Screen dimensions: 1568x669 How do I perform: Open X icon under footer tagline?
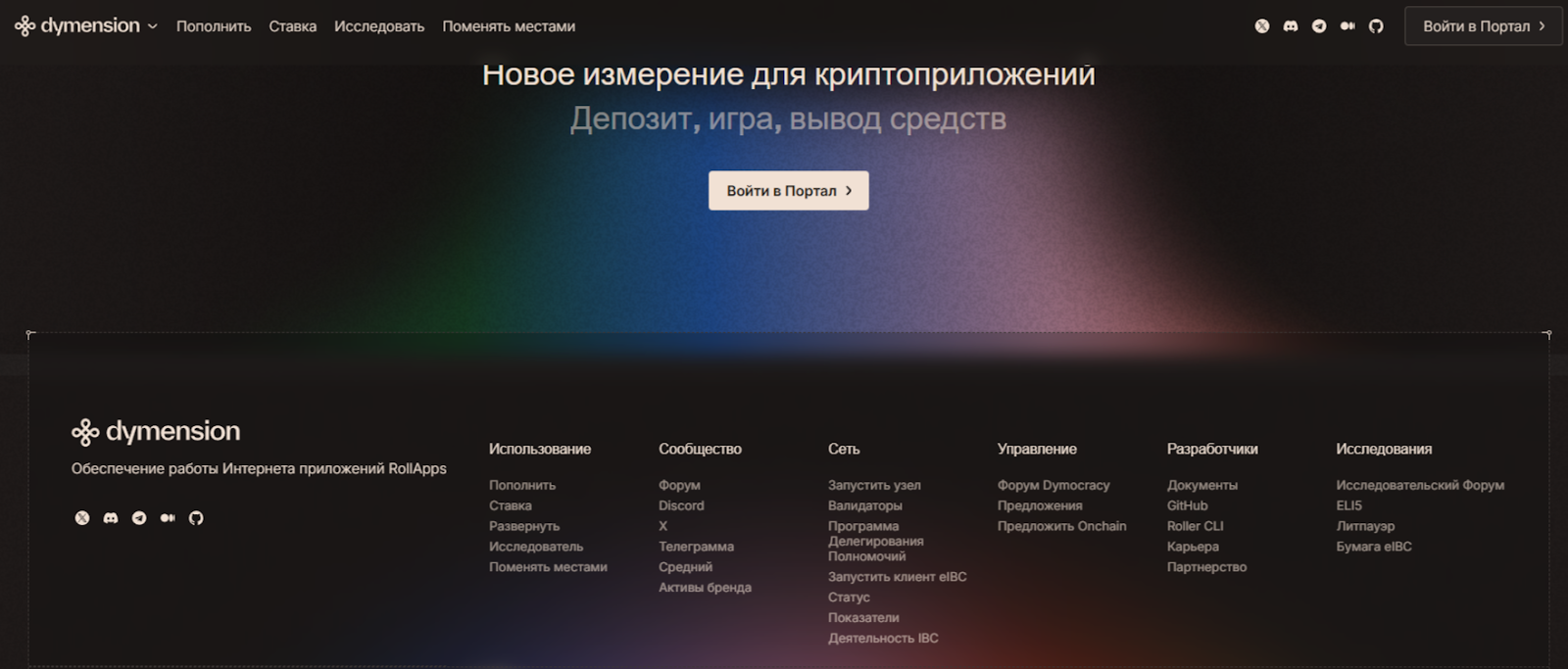coord(82,518)
